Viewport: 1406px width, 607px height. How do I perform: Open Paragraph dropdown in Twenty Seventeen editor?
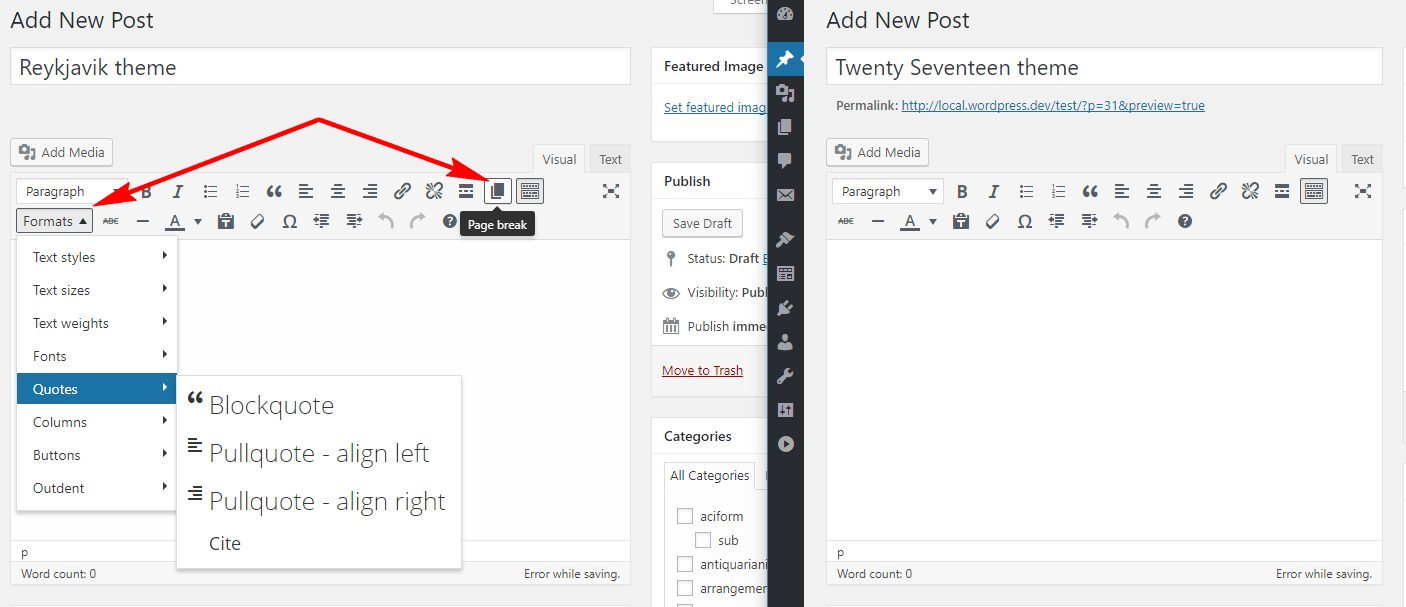888,191
